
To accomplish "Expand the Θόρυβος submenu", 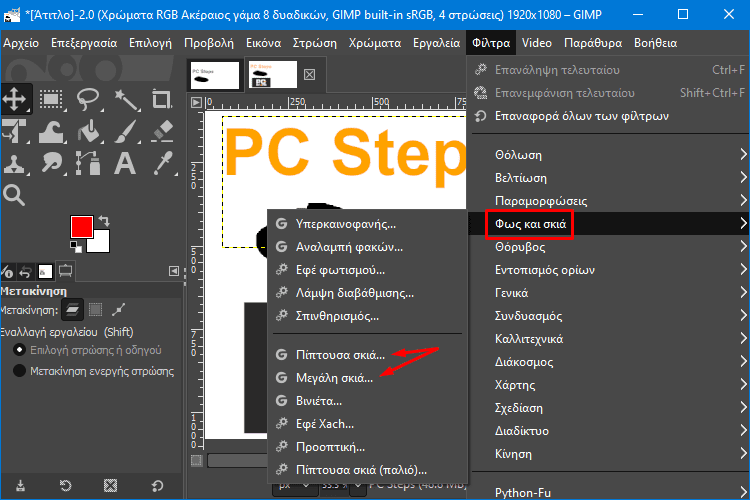I will click(608, 247).
